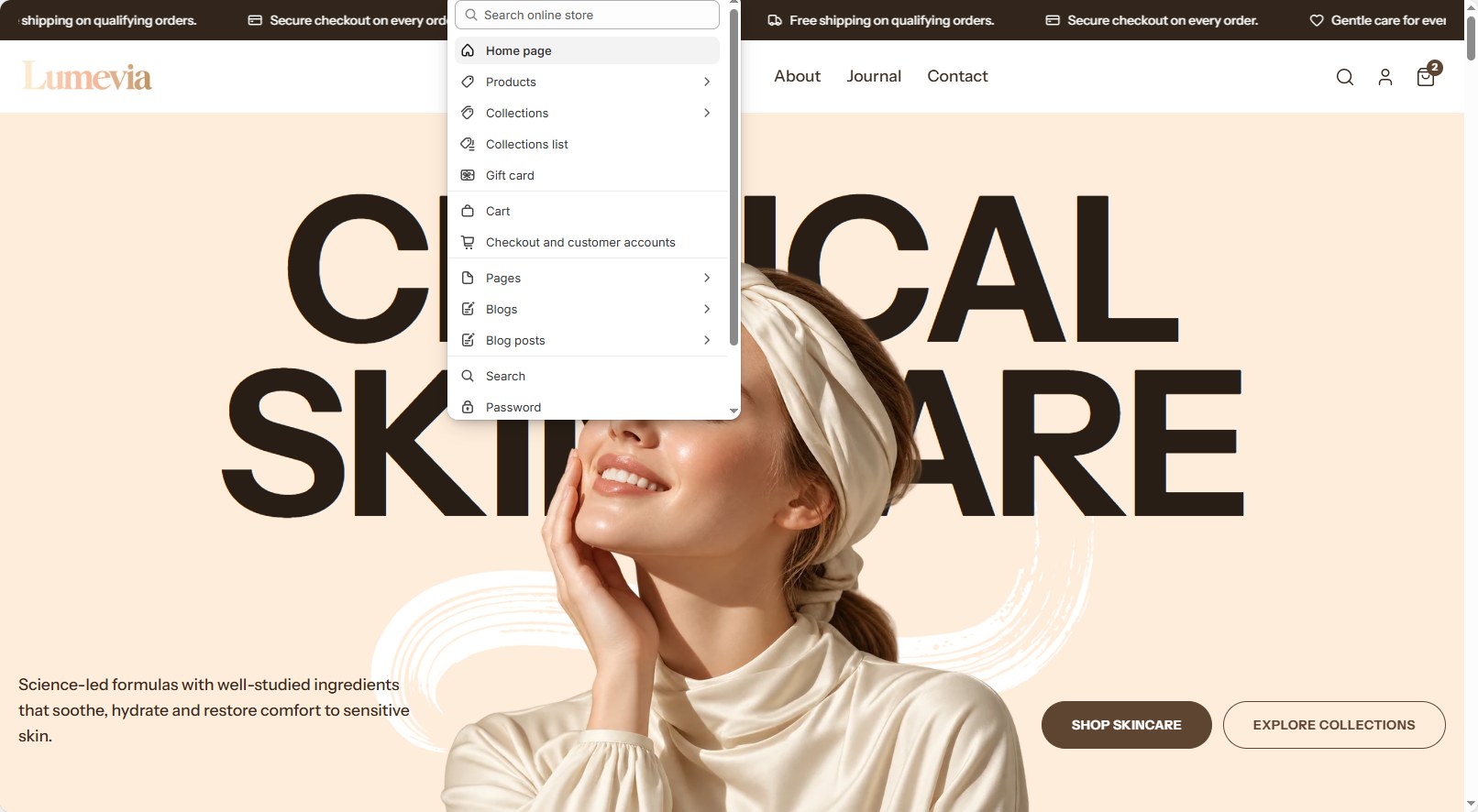The height and width of the screenshot is (812, 1478).
Task: Click the Search magnifier icon in dropdown
Action: (x=468, y=376)
